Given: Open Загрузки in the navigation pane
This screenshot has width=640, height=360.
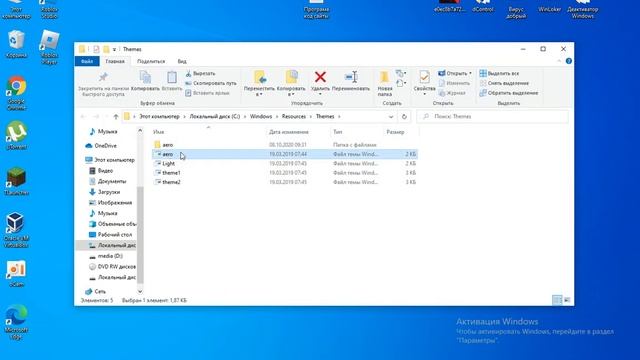Looking at the screenshot, I should point(104,192).
